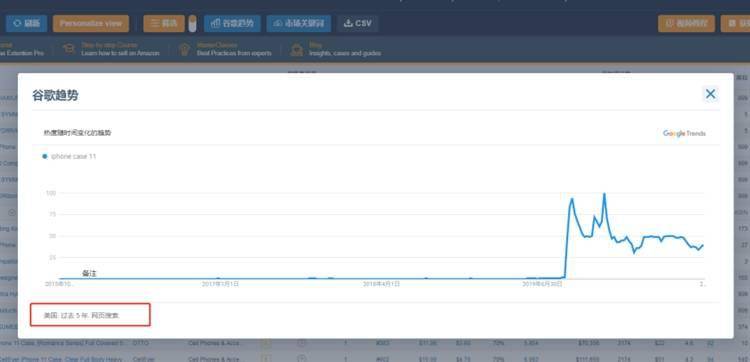Open the orange video tutorial button at top right
Screen dimensions: 750x362
[686, 23]
